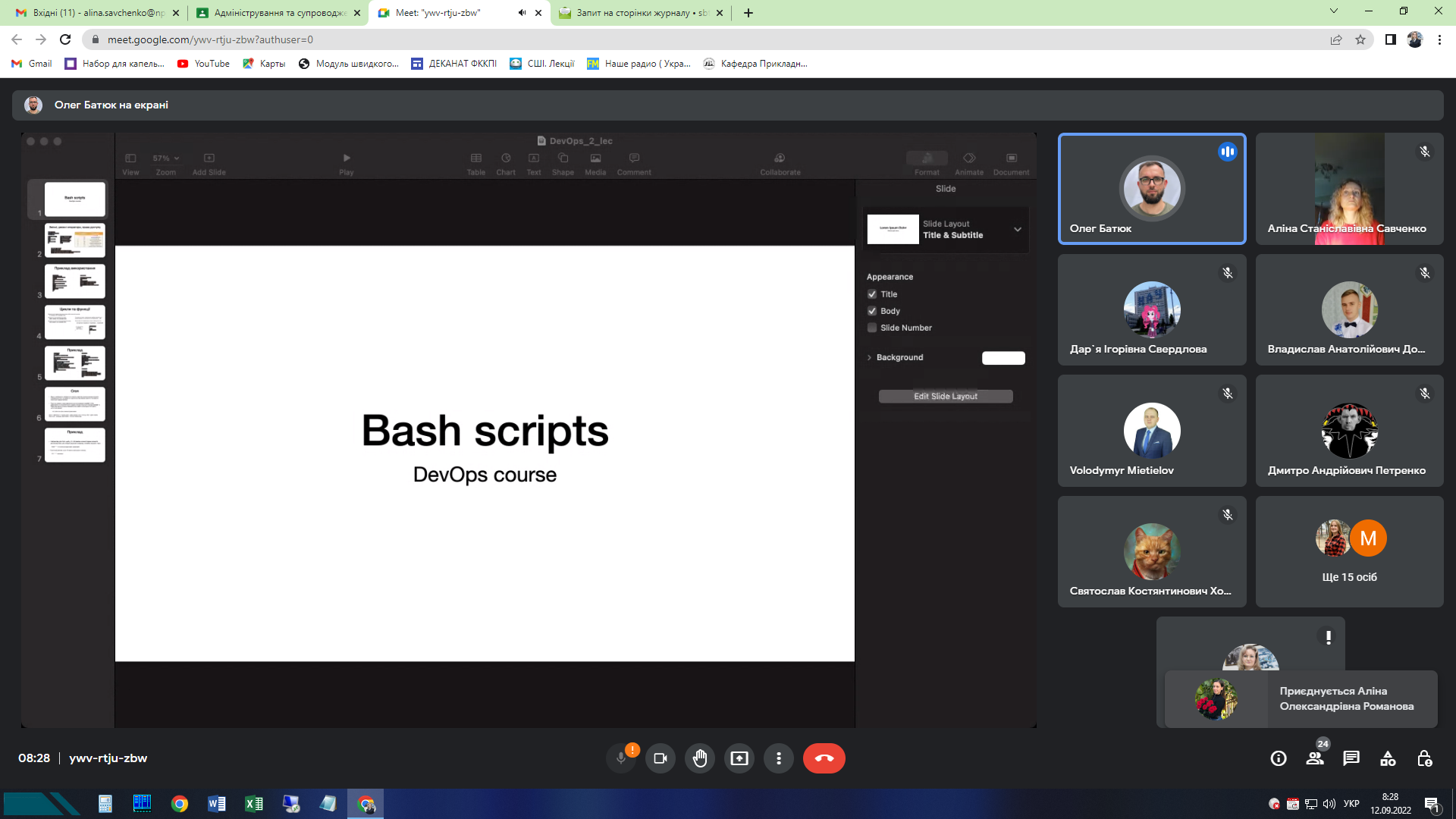The image size is (1456, 819).
Task: Go back in browser history
Action: (x=17, y=39)
